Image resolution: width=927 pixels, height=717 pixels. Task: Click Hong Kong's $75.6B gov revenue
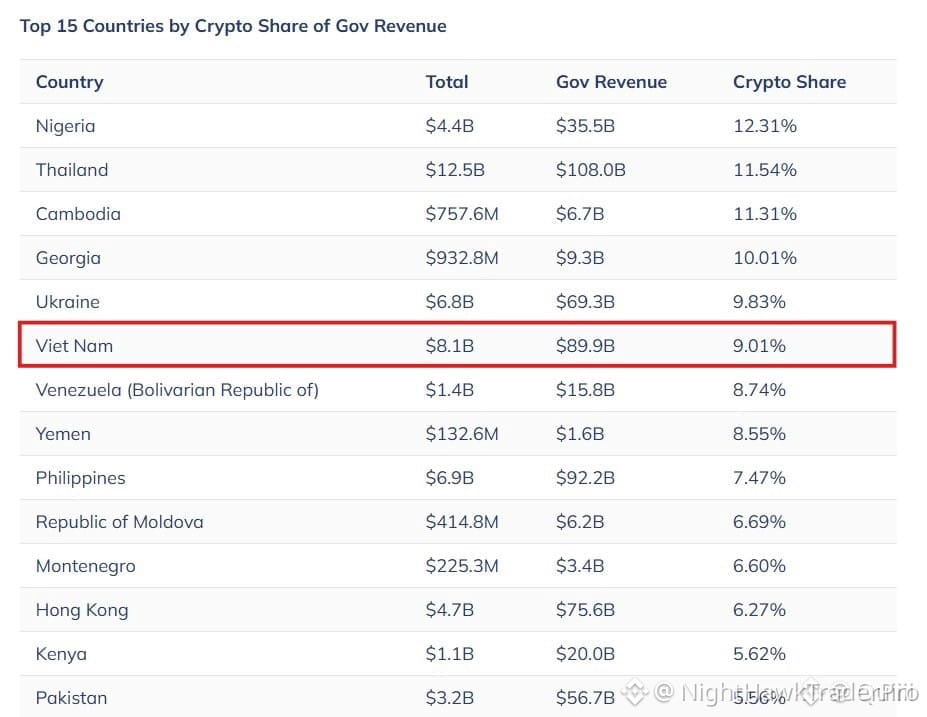(585, 610)
